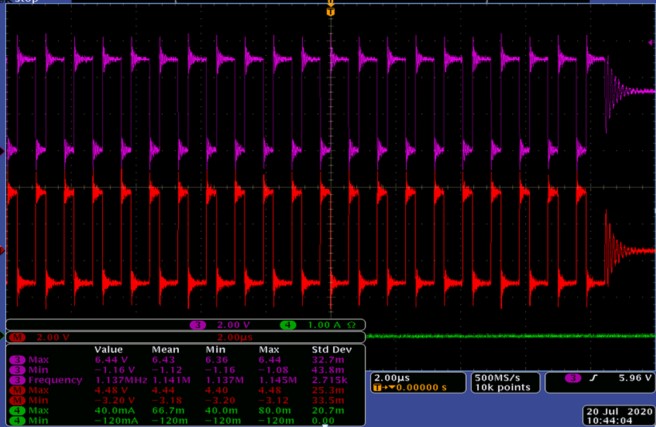This screenshot has height=427, width=656.
Task: Click the orange trigger position marker at top
Action: 331,12
